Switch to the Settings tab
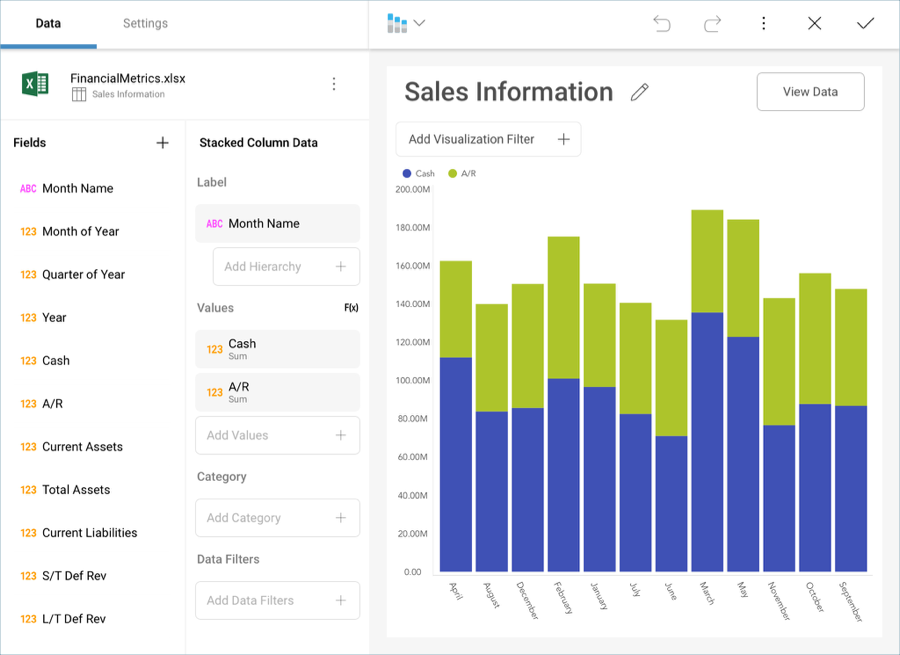This screenshot has width=900, height=655. (145, 23)
